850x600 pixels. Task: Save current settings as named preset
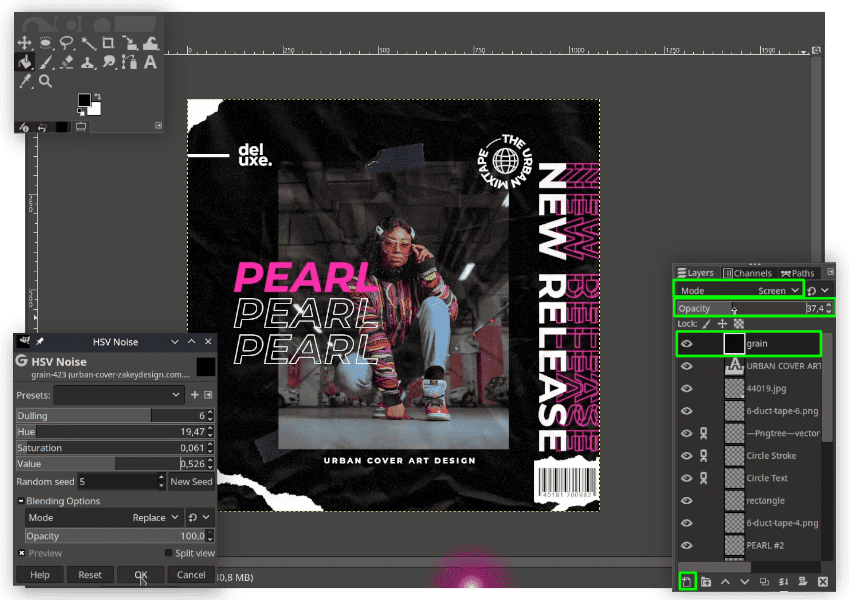(195, 395)
